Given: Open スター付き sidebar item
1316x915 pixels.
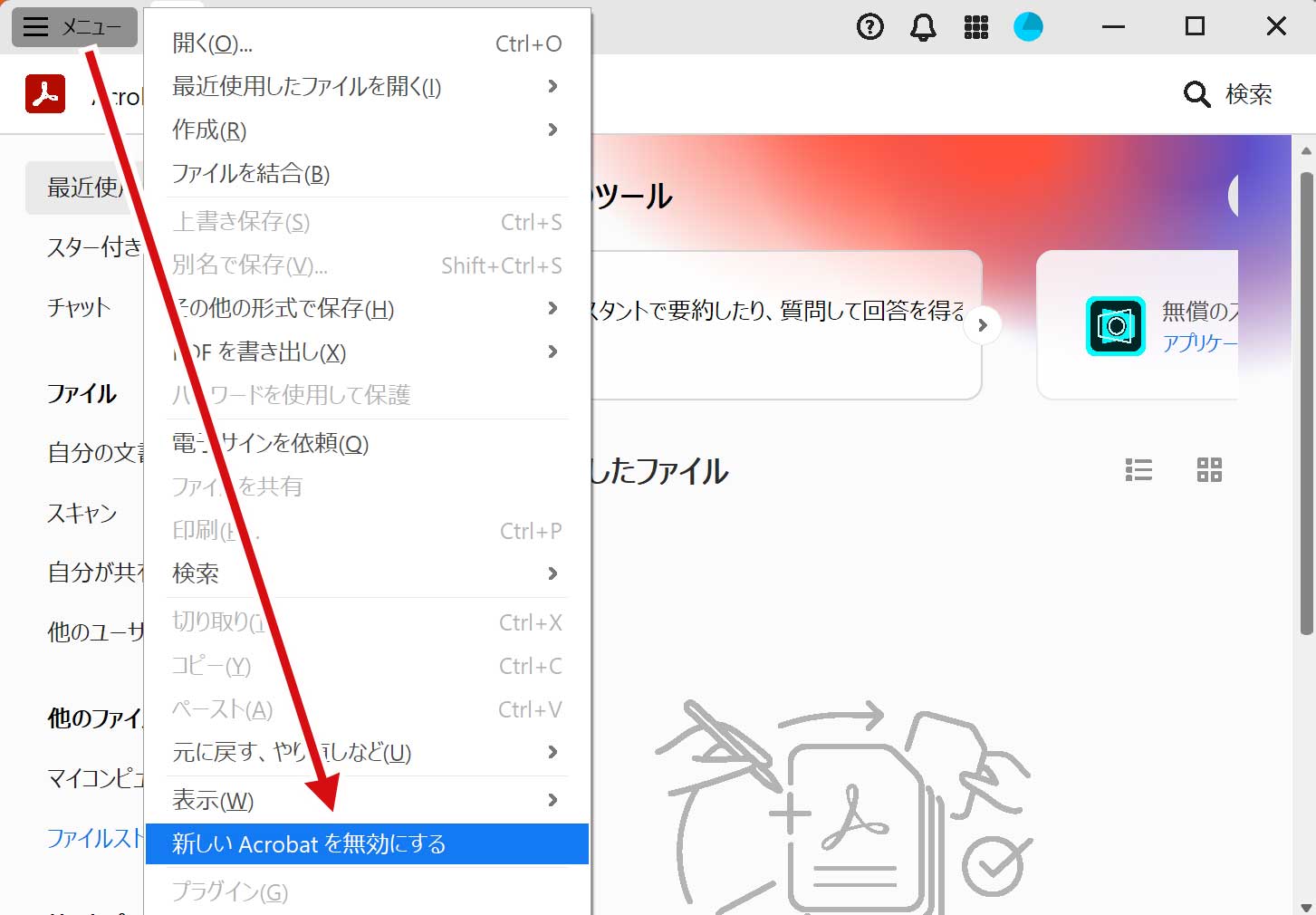Looking at the screenshot, I should 95,246.
